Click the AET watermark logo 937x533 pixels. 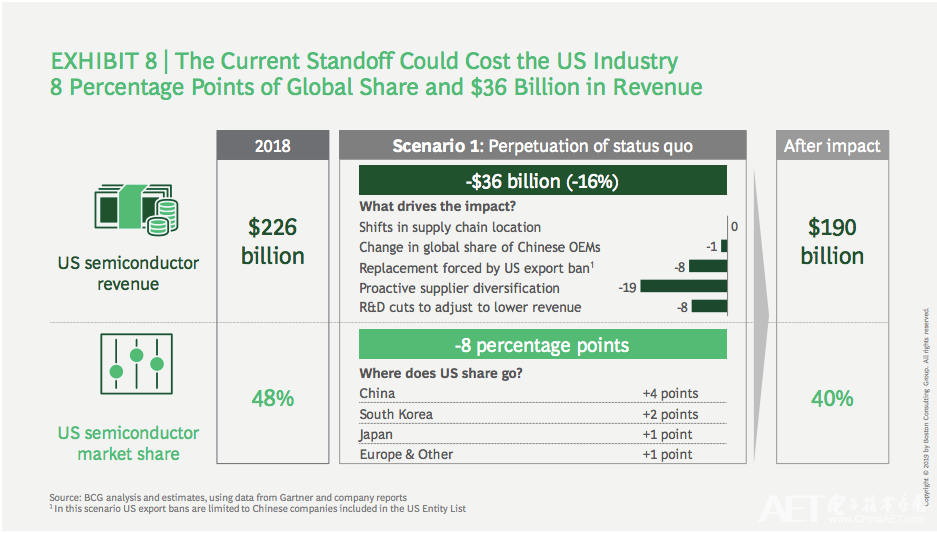pos(843,509)
